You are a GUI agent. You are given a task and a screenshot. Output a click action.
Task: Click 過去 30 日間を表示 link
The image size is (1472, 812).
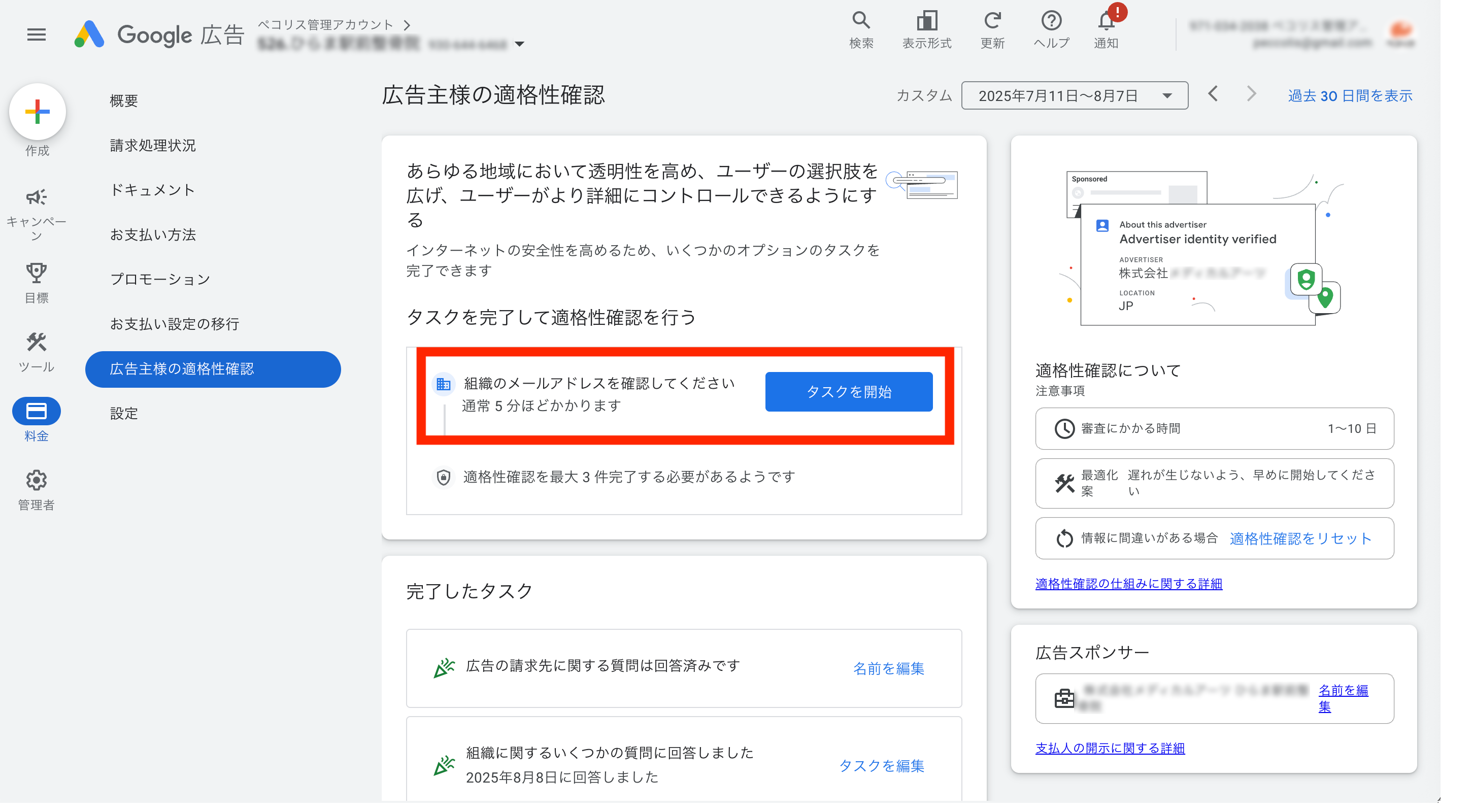(1350, 96)
